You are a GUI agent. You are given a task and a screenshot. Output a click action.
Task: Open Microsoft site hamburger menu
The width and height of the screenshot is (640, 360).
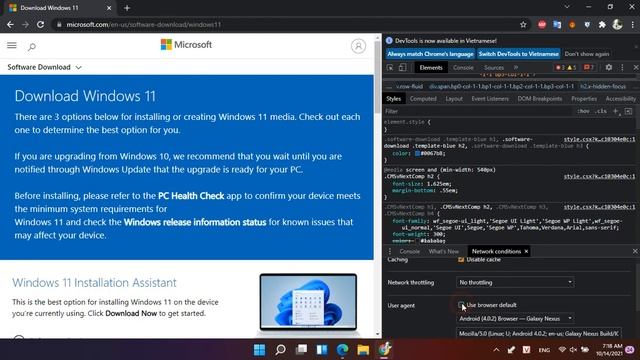point(12,45)
